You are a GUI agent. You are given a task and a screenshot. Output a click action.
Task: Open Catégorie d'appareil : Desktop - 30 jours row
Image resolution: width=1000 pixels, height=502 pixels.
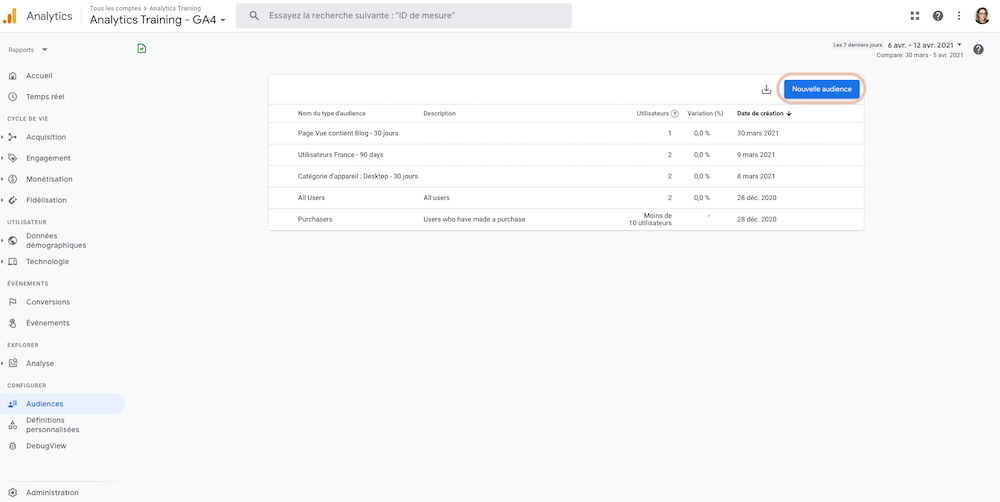(x=566, y=176)
